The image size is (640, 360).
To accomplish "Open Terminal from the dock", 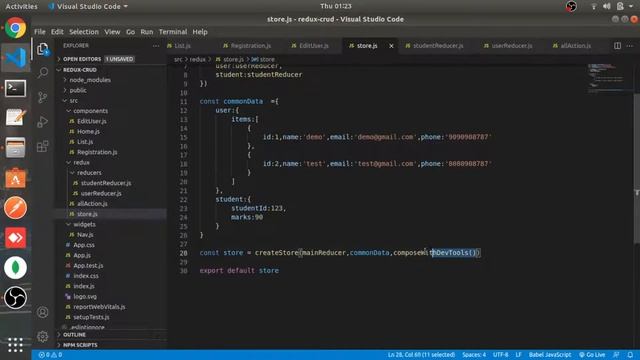I will click(x=16, y=88).
